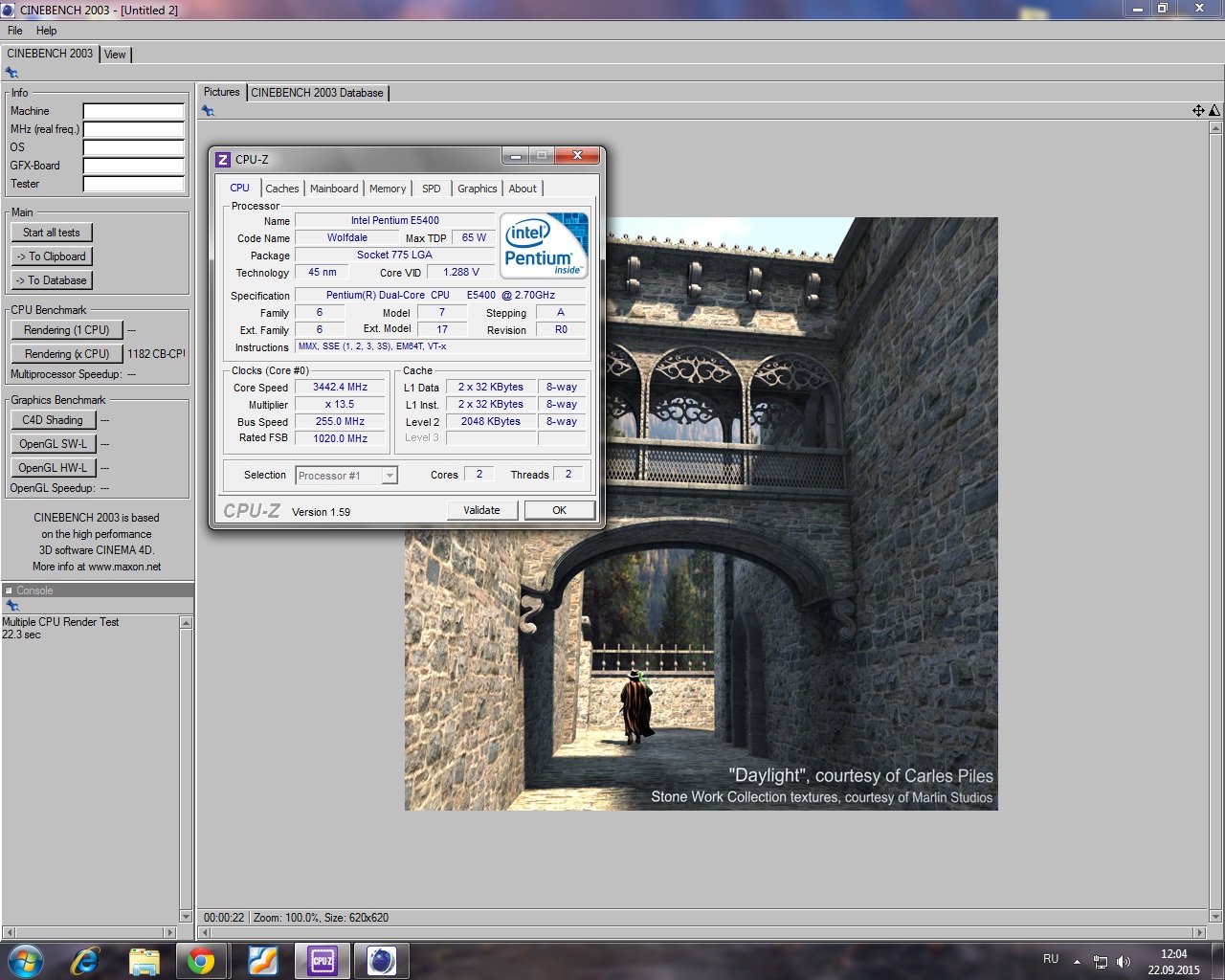1225x980 pixels.
Task: Click the Intel Pentium inside logo
Action: [x=545, y=245]
